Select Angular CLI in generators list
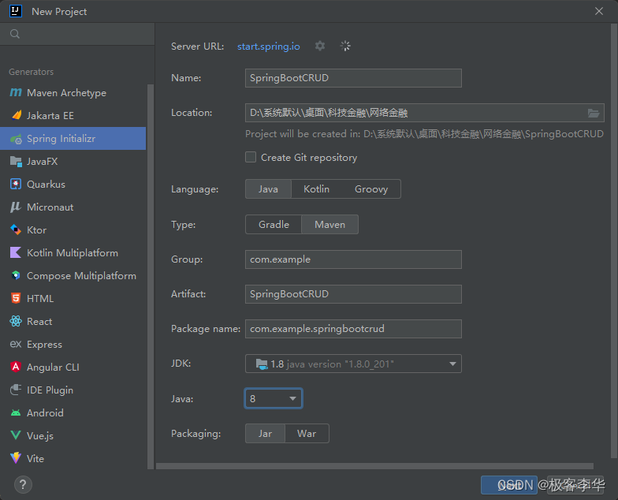Image resolution: width=618 pixels, height=500 pixels. point(52,367)
